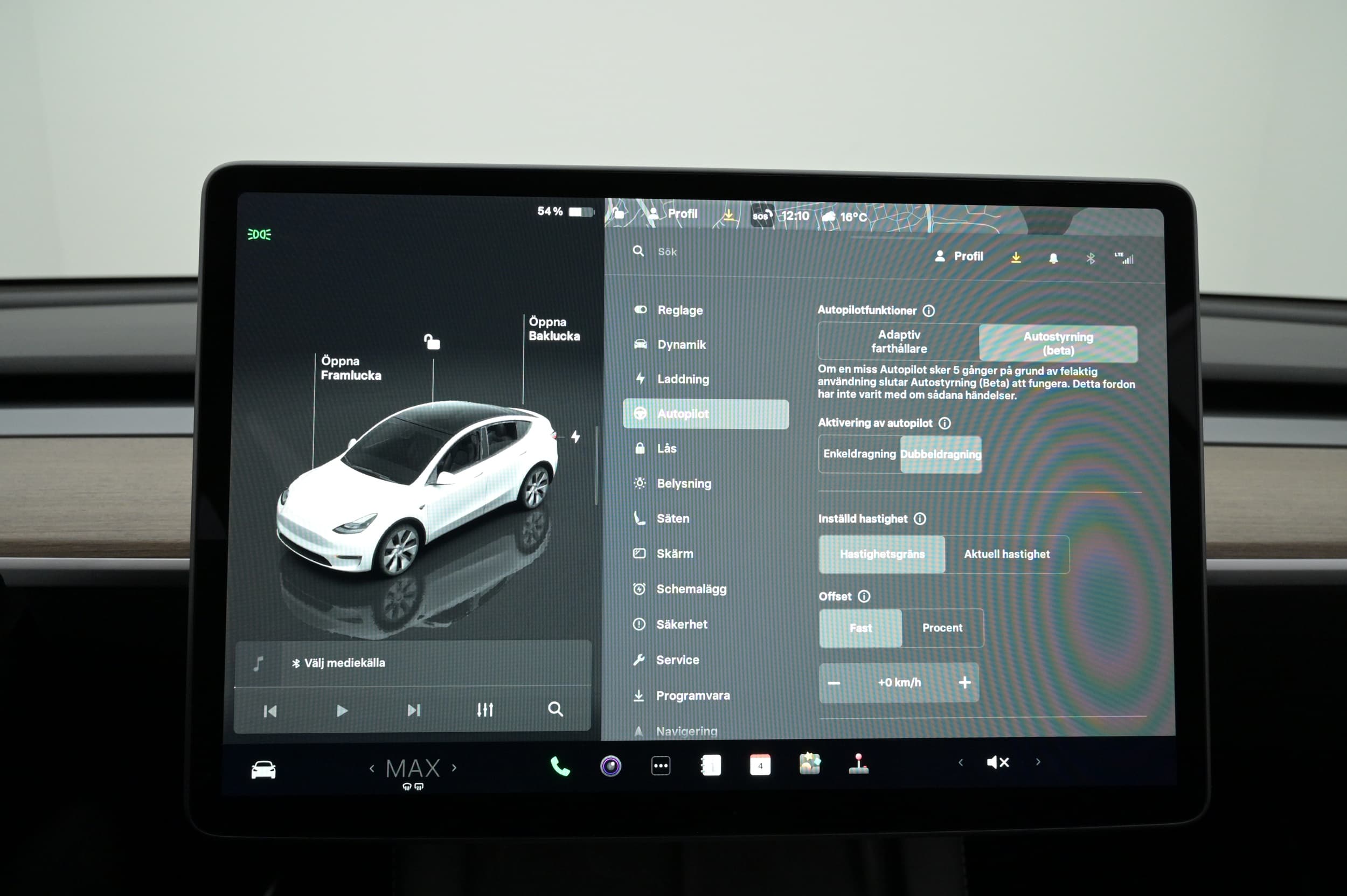Raise volume with right chevron
Viewport: 1347px width, 896px height.
1038,762
